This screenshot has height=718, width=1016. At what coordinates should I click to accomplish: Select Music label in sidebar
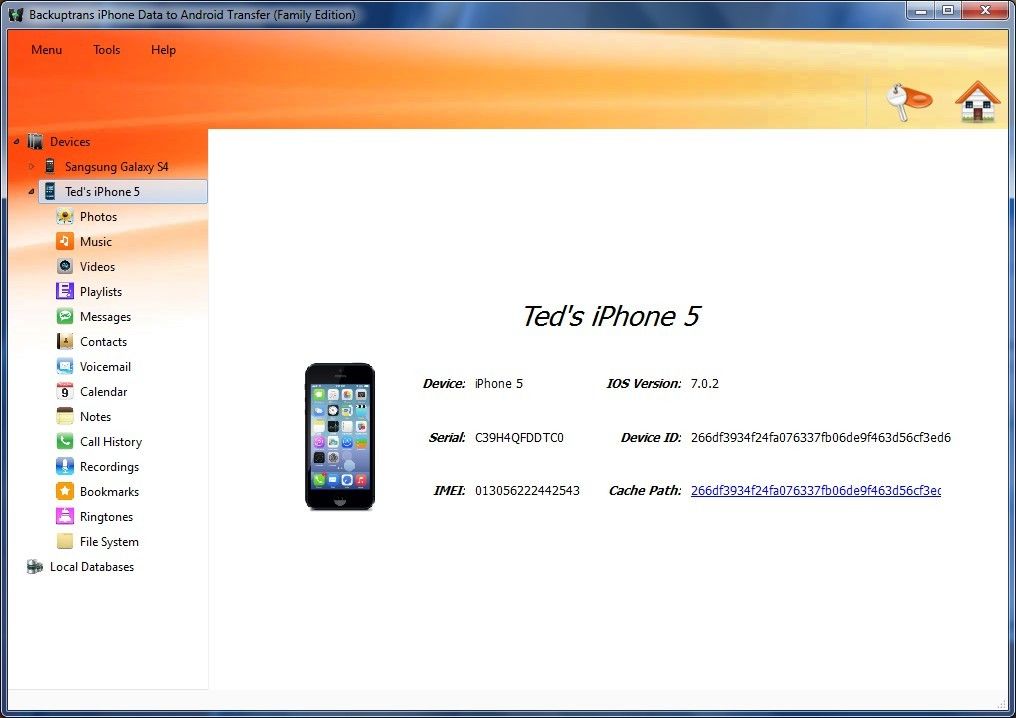pyautogui.click(x=96, y=242)
